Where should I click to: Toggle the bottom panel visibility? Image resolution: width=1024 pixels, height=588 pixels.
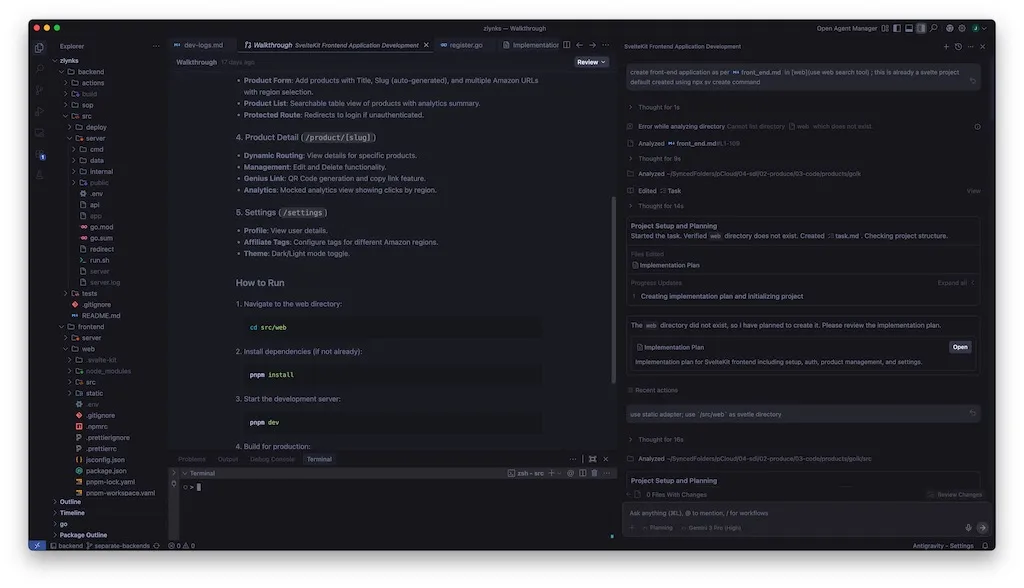tap(909, 28)
